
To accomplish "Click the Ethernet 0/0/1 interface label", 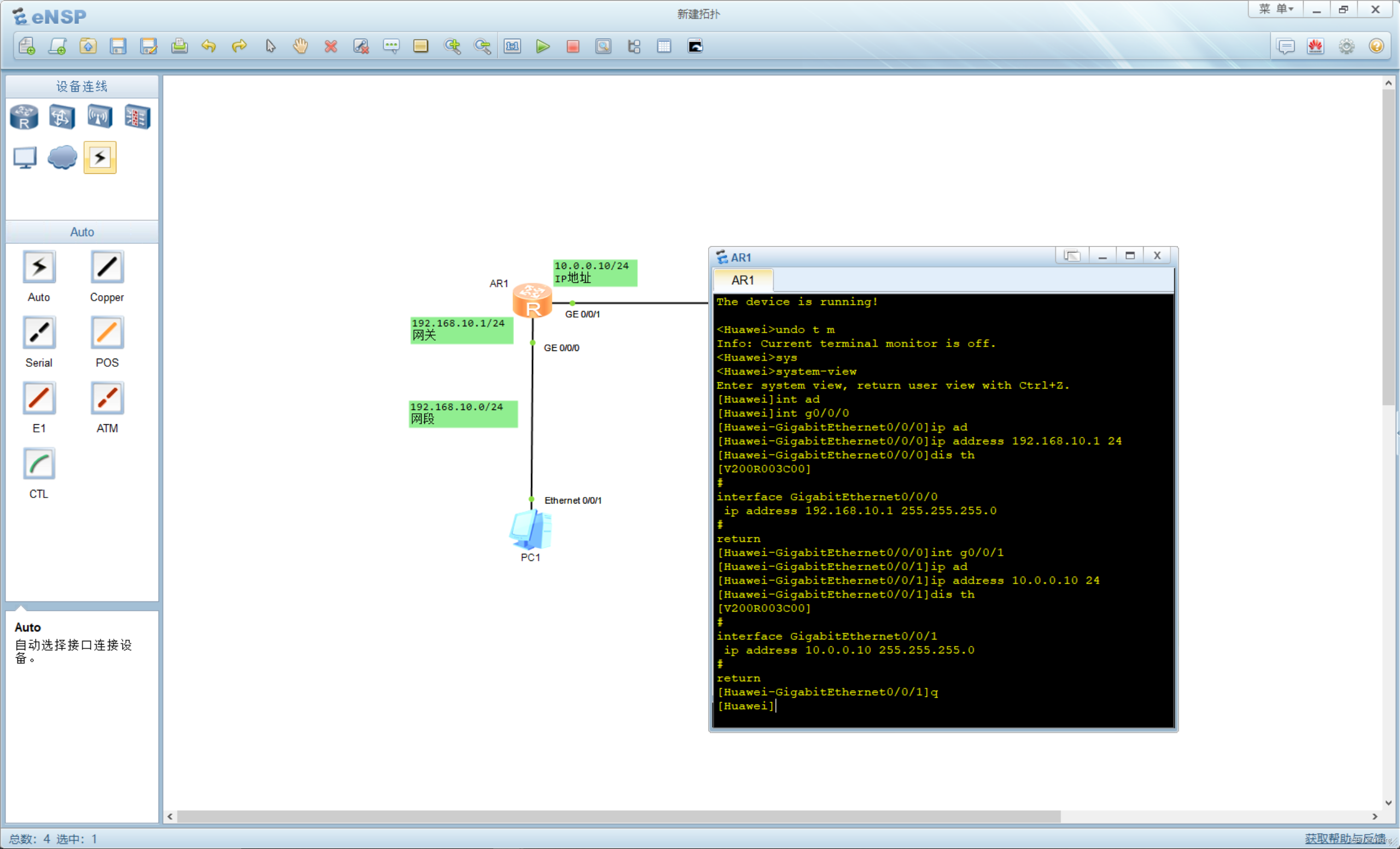I will coord(573,501).
